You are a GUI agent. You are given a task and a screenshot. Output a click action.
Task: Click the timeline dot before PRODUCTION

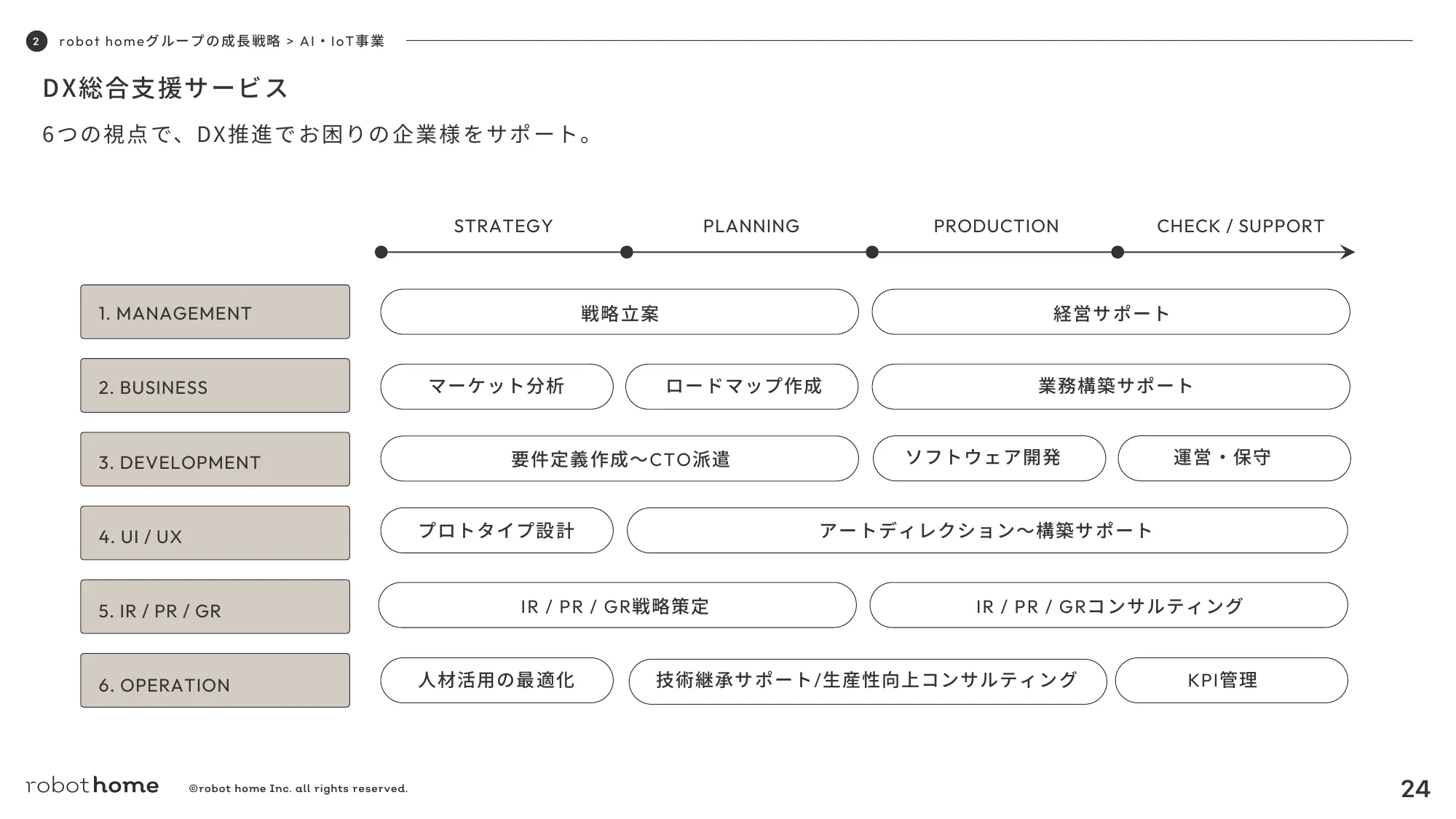(872, 253)
